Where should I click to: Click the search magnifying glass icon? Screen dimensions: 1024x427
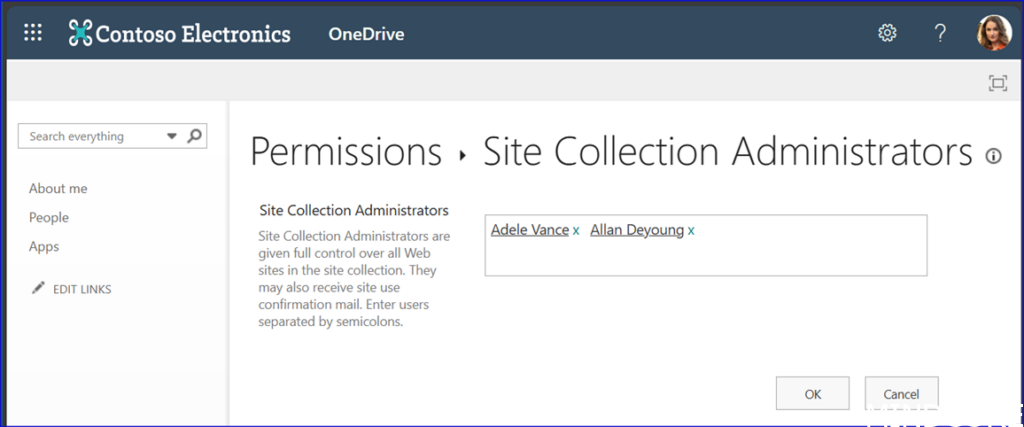tap(195, 136)
